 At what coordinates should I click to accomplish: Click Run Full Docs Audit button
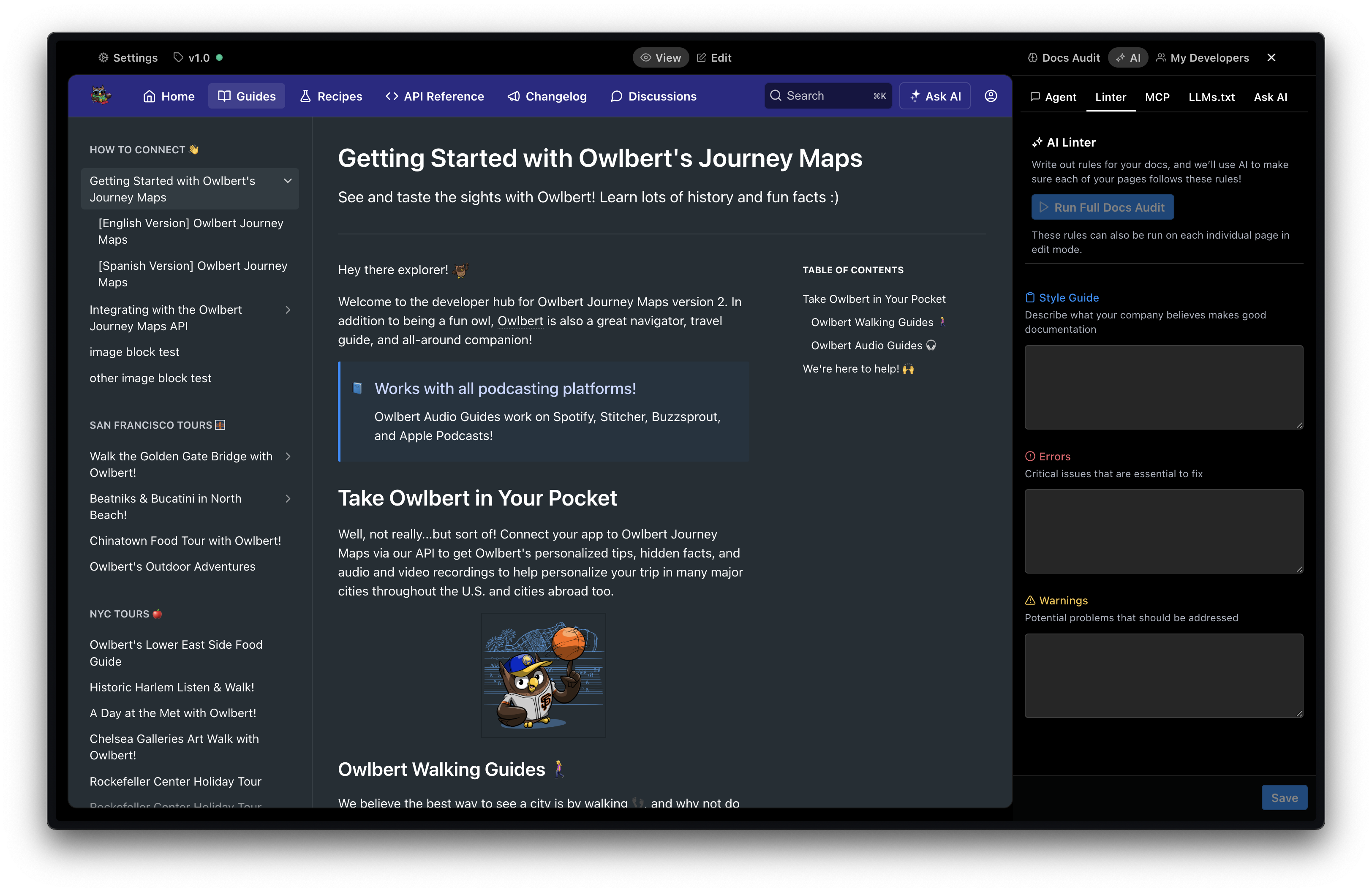point(1102,207)
